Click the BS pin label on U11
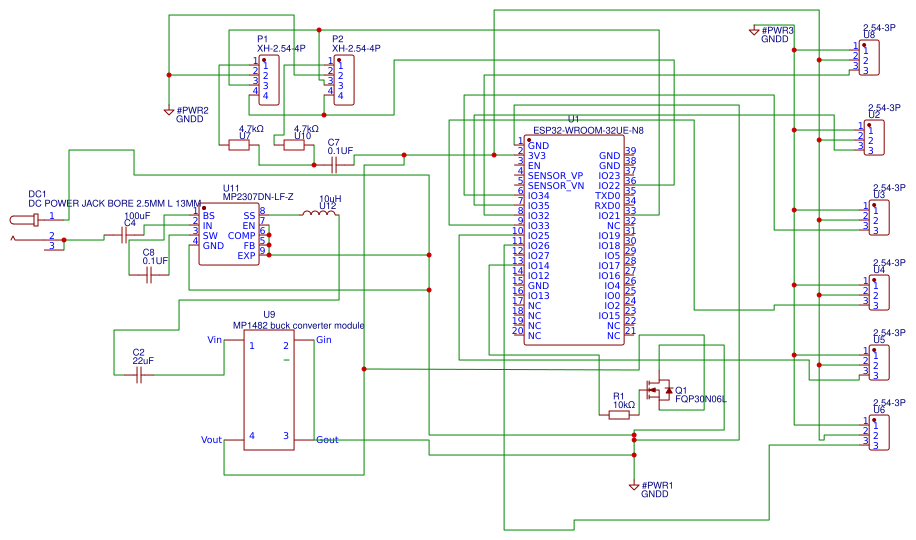 pos(209,216)
